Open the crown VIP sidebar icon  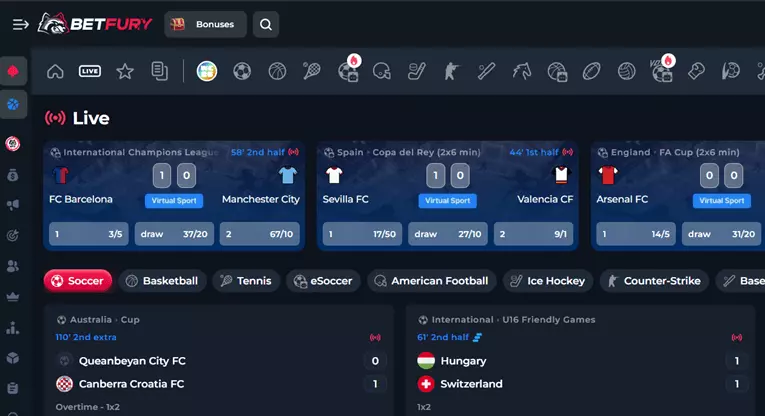pyautogui.click(x=13, y=297)
